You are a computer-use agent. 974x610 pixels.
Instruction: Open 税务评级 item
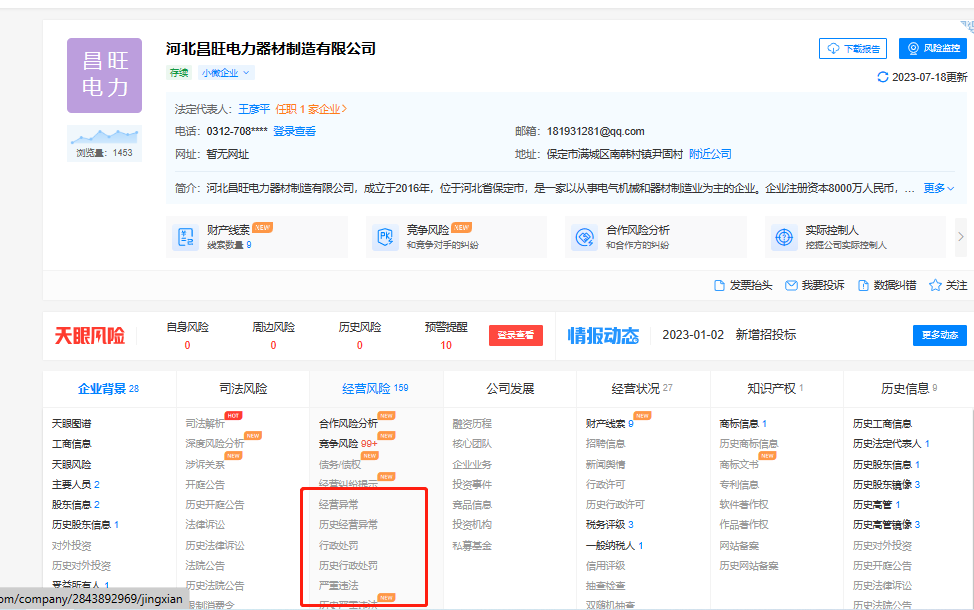(610, 525)
